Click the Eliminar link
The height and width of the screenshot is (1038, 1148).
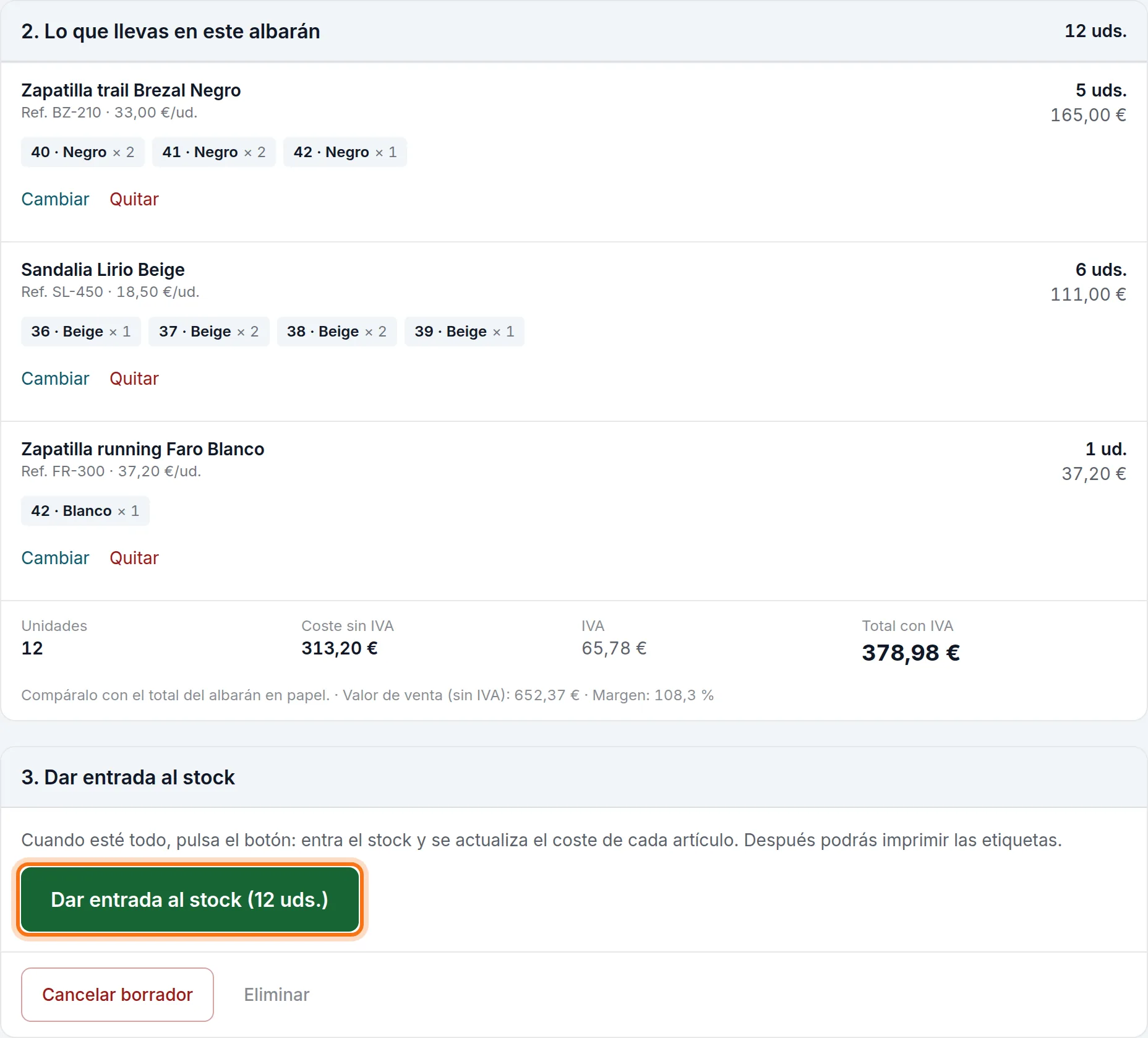pos(276,995)
